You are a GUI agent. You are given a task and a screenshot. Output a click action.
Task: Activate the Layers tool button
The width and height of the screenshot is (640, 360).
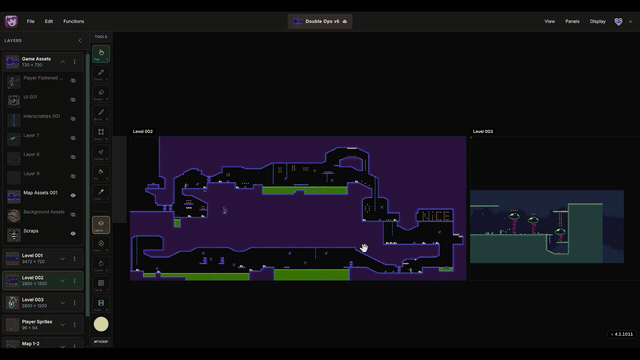click(x=101, y=224)
